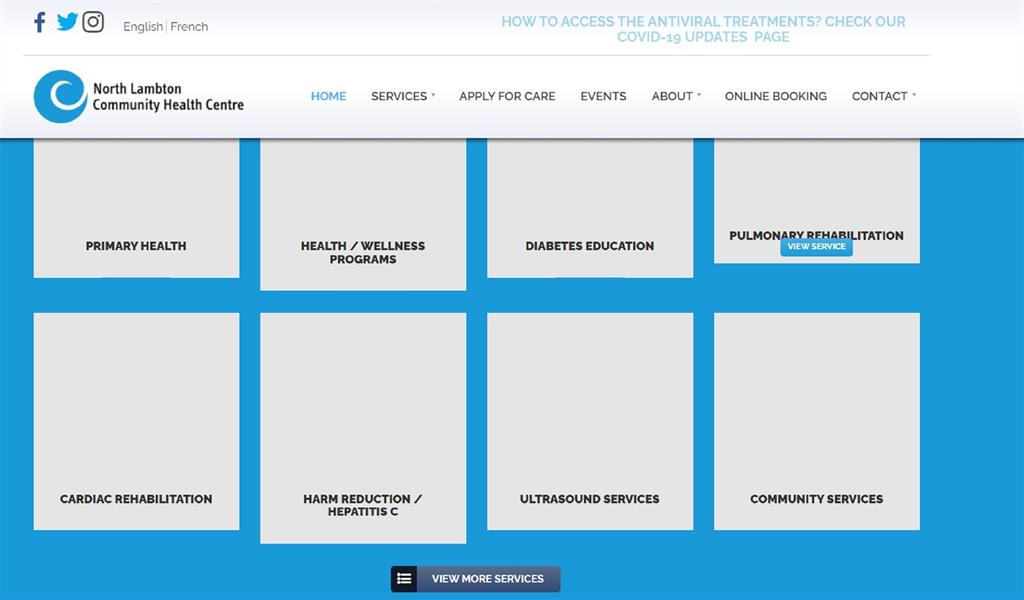
Task: Open the Online Booking page
Action: (x=776, y=96)
